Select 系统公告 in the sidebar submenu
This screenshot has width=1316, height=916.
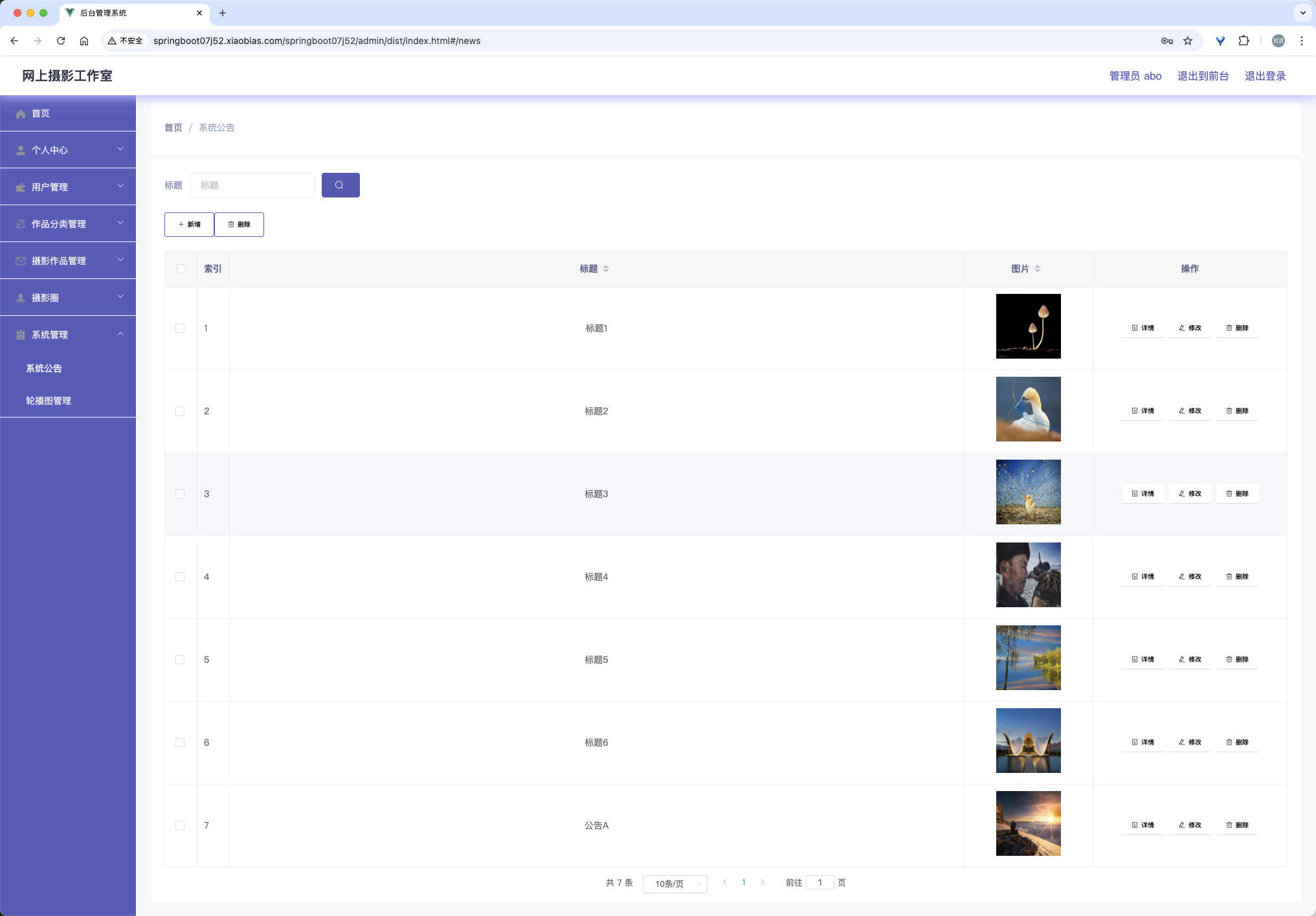[x=68, y=368]
